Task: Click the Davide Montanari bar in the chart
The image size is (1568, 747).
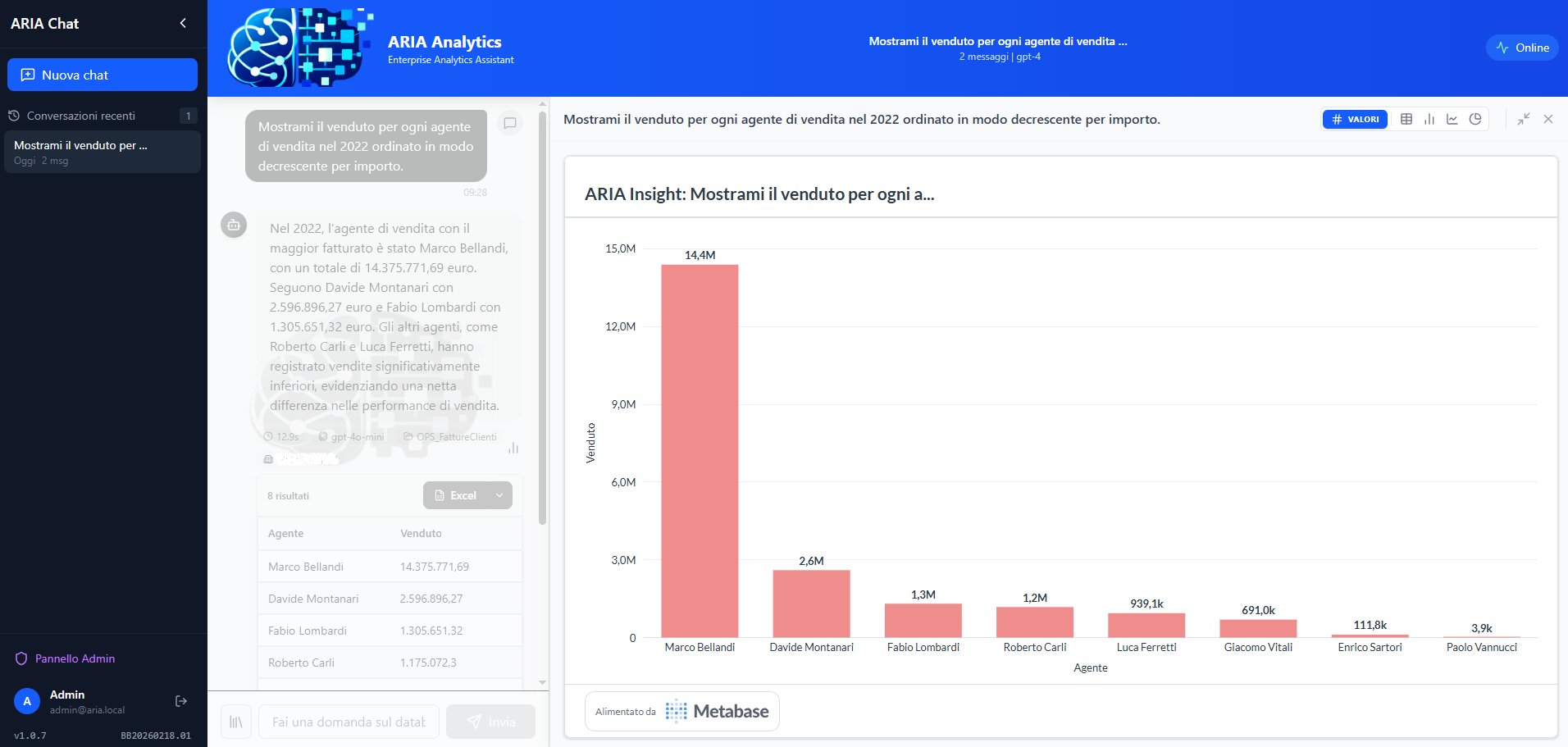Action: coord(811,604)
